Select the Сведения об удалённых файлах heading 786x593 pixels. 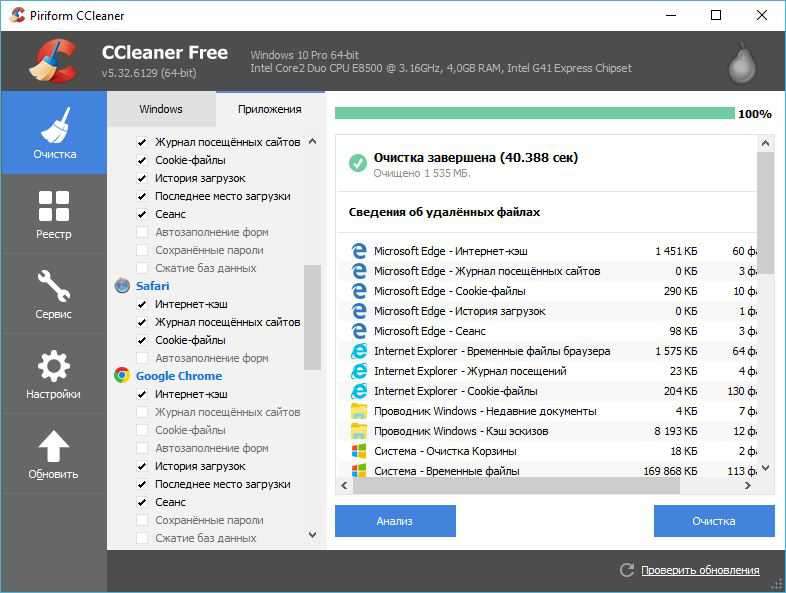tap(444, 212)
